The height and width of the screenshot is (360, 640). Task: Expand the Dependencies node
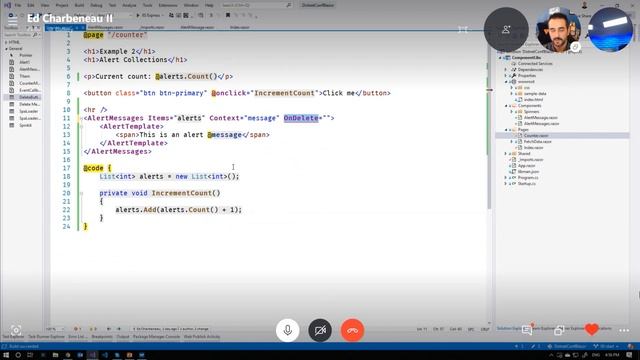(506, 70)
